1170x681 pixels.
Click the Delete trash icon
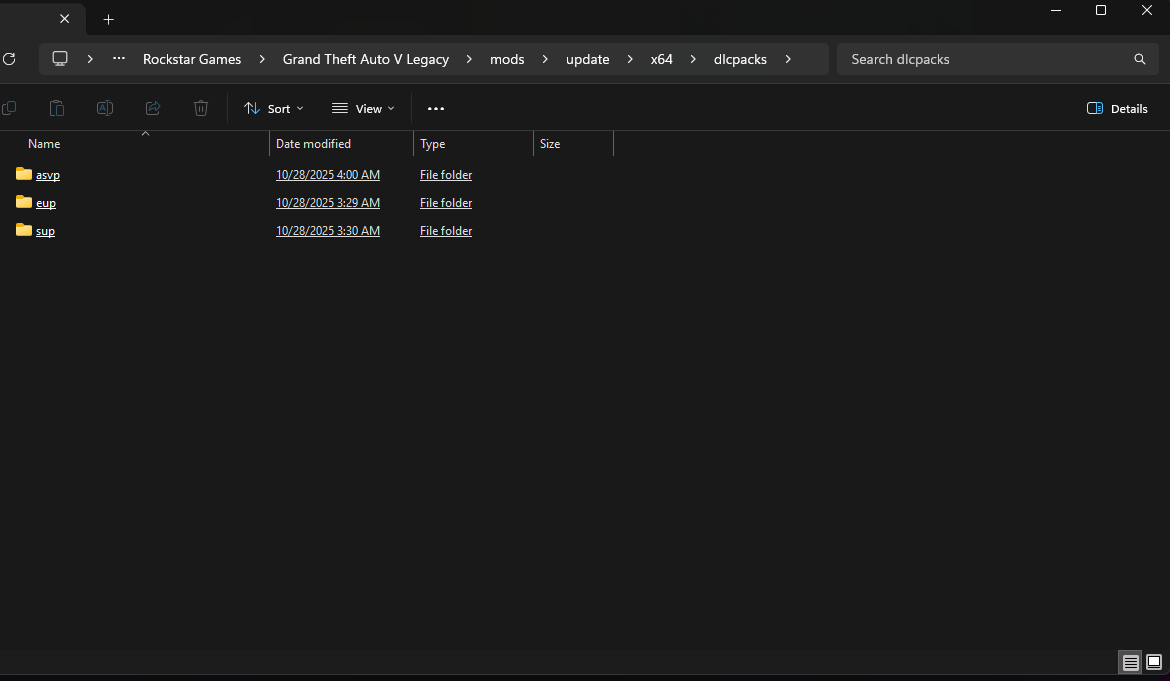pos(201,108)
